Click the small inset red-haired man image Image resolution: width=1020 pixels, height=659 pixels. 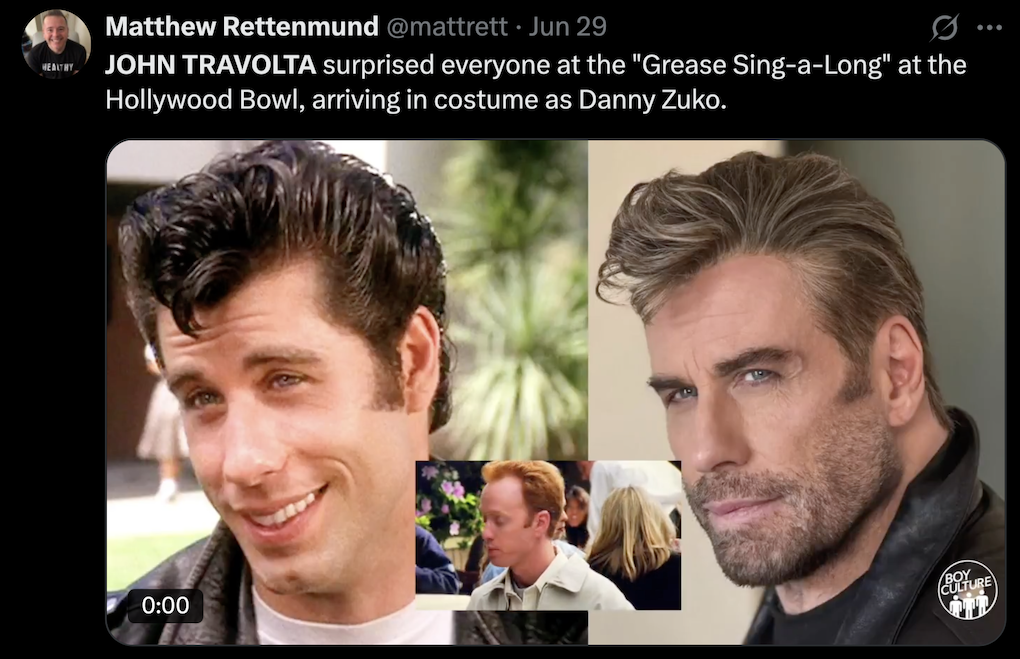[x=548, y=535]
